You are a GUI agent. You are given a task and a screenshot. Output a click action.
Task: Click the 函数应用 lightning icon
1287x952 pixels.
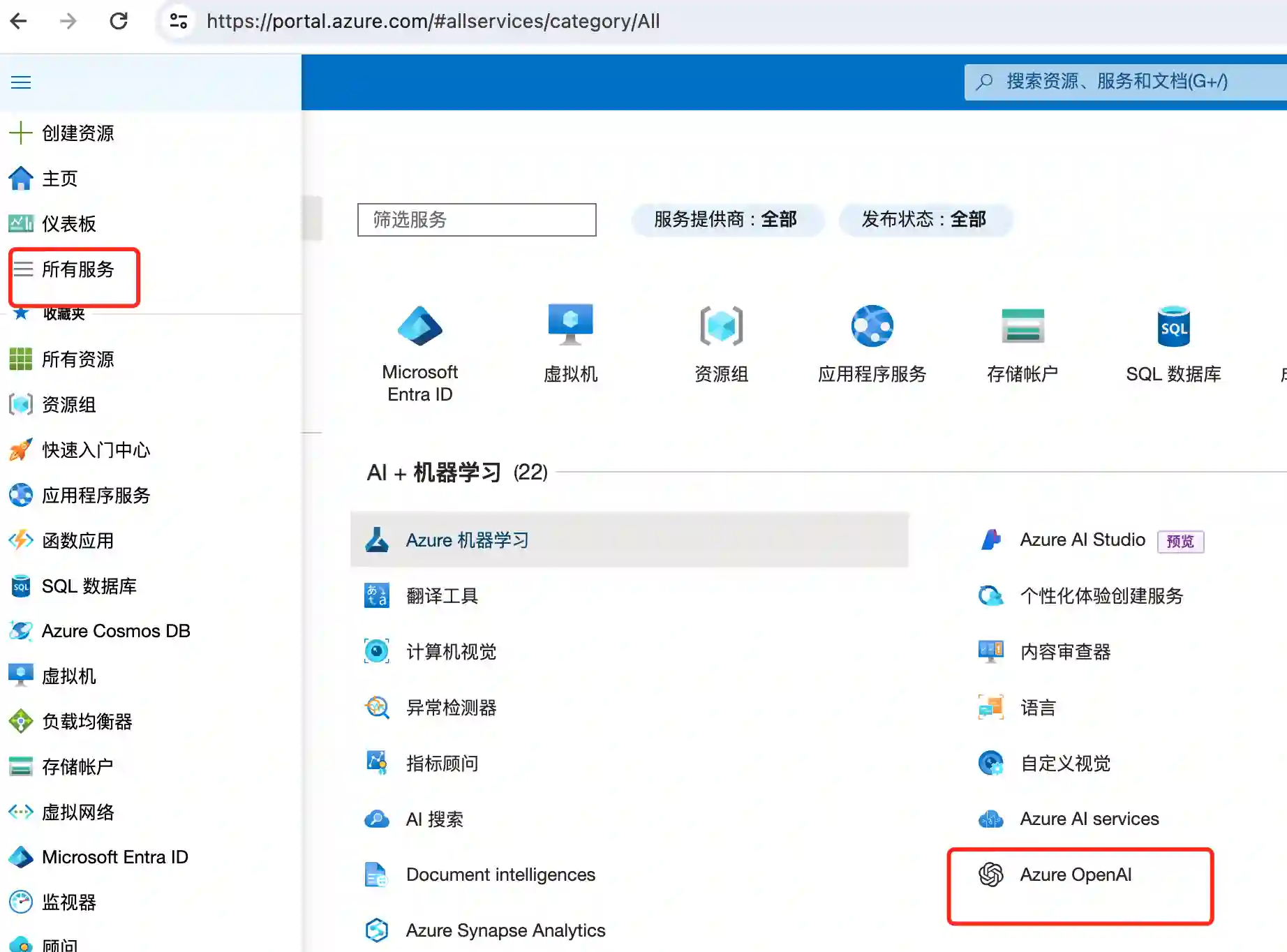pos(21,540)
